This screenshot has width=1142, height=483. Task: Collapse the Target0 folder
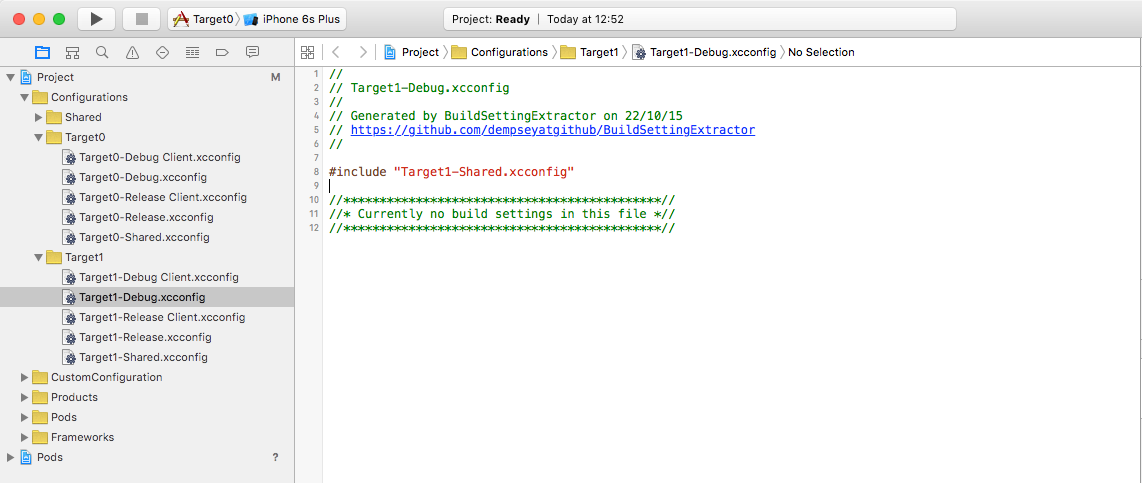(x=39, y=137)
